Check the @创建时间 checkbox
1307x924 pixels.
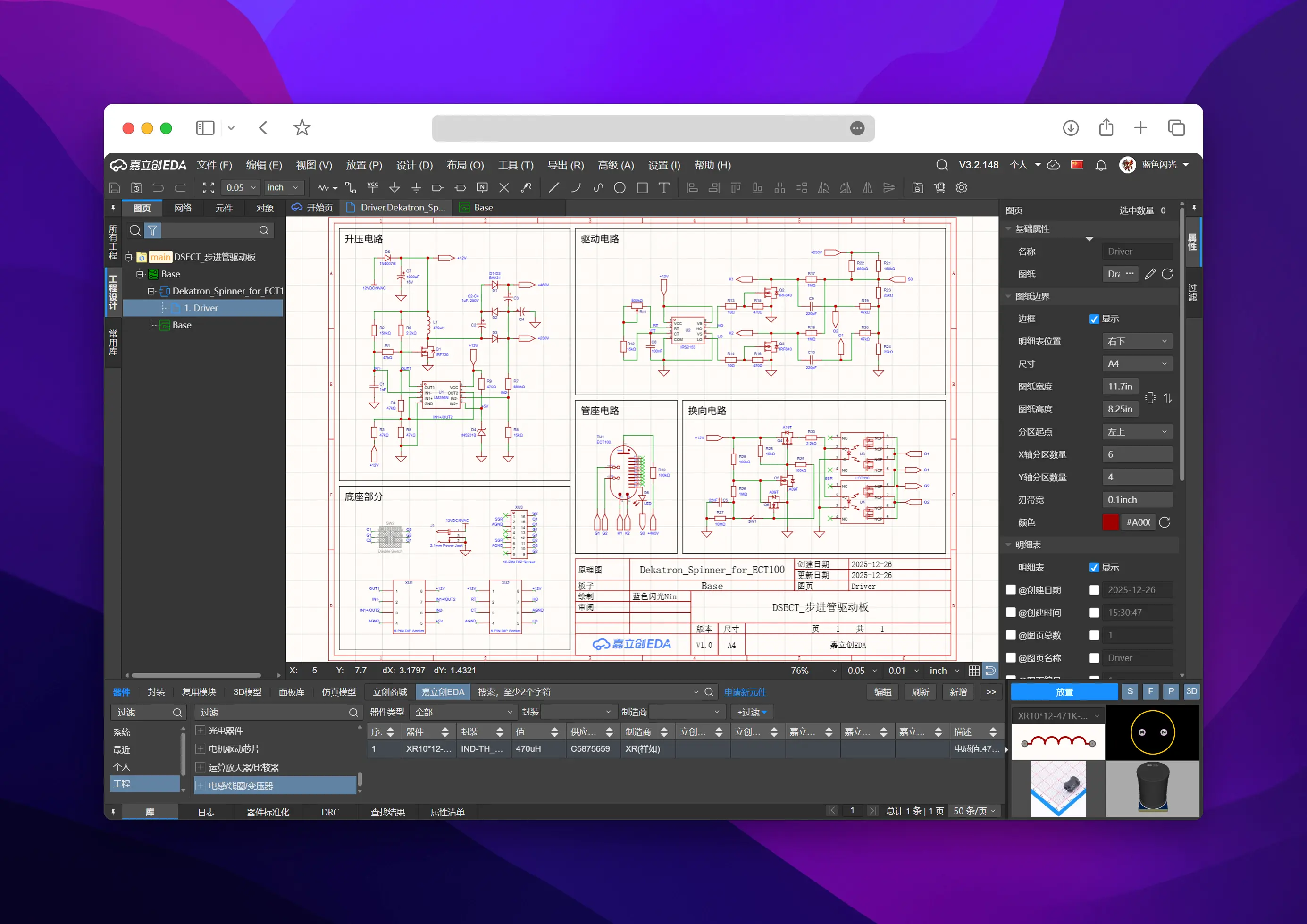click(1011, 613)
